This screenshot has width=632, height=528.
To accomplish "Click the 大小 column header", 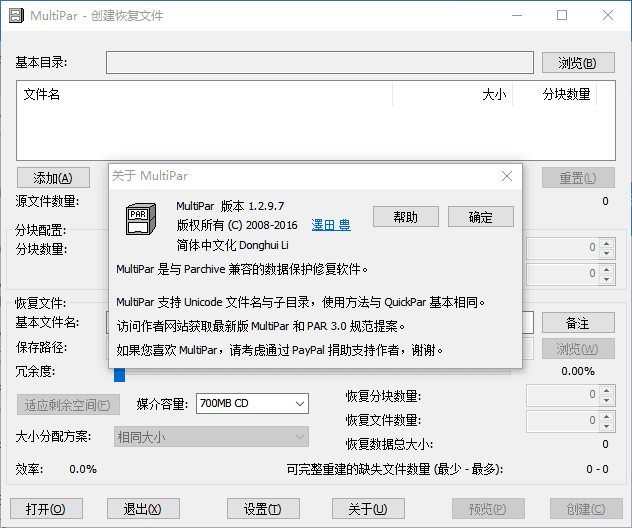I will click(452, 94).
